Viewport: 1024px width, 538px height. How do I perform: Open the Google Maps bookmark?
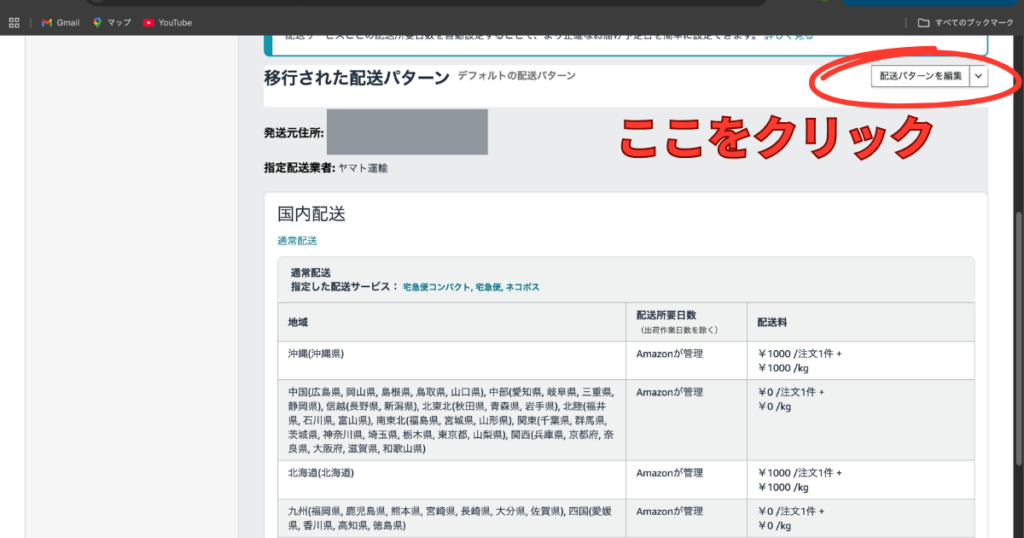[98, 22]
